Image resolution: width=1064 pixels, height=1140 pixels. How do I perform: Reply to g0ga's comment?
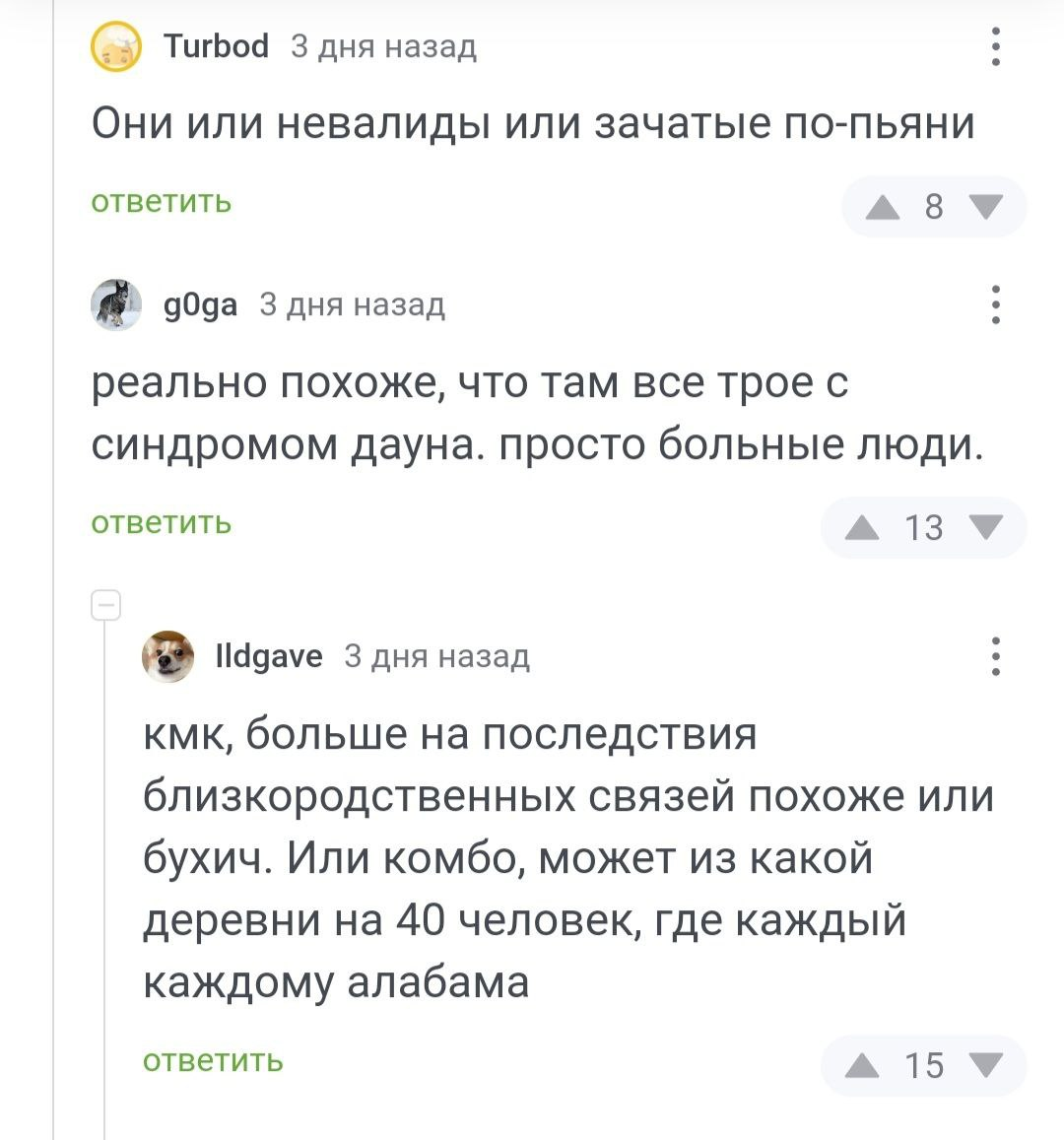tap(162, 522)
